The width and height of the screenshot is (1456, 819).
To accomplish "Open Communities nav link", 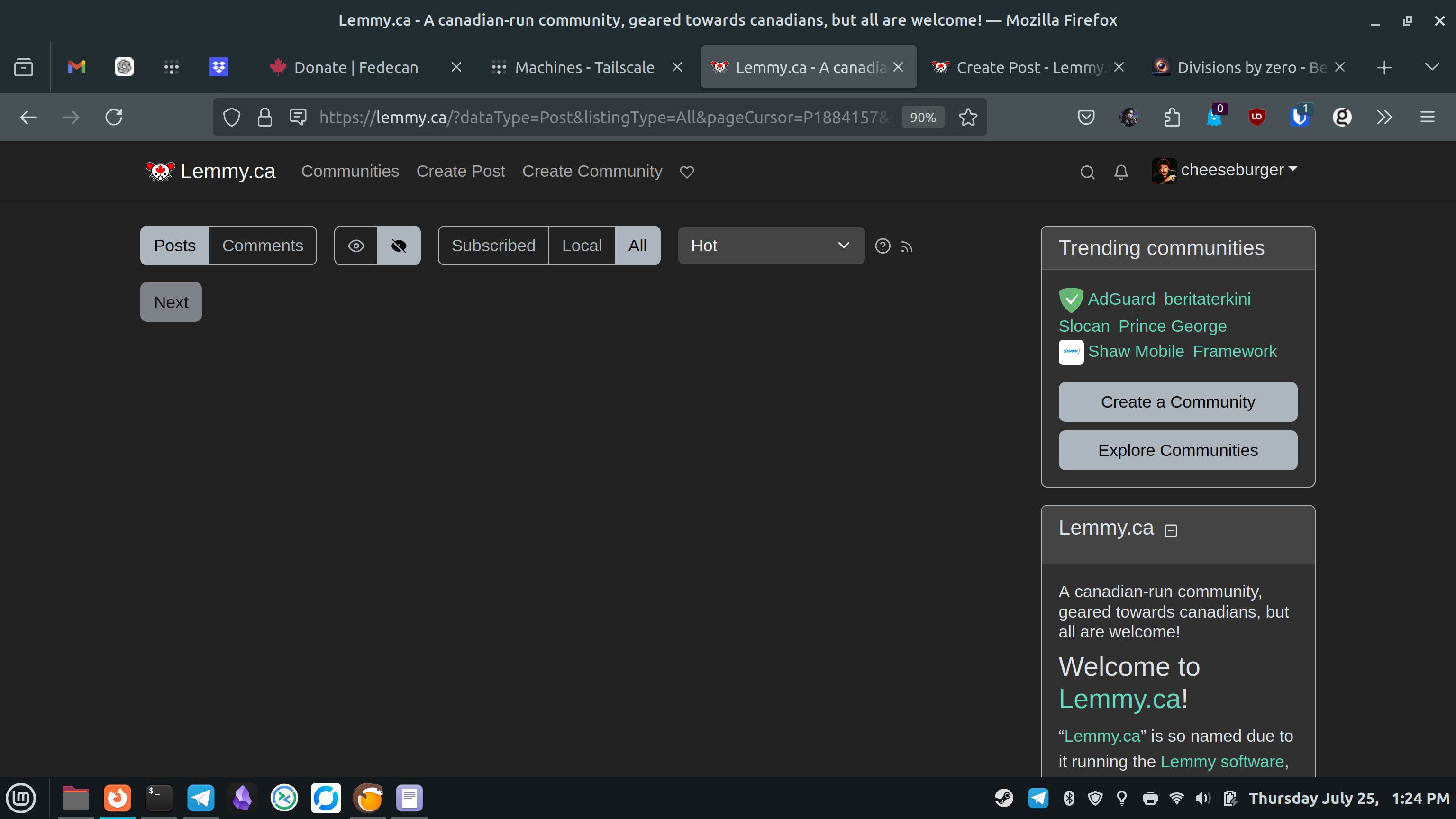I will click(x=350, y=171).
